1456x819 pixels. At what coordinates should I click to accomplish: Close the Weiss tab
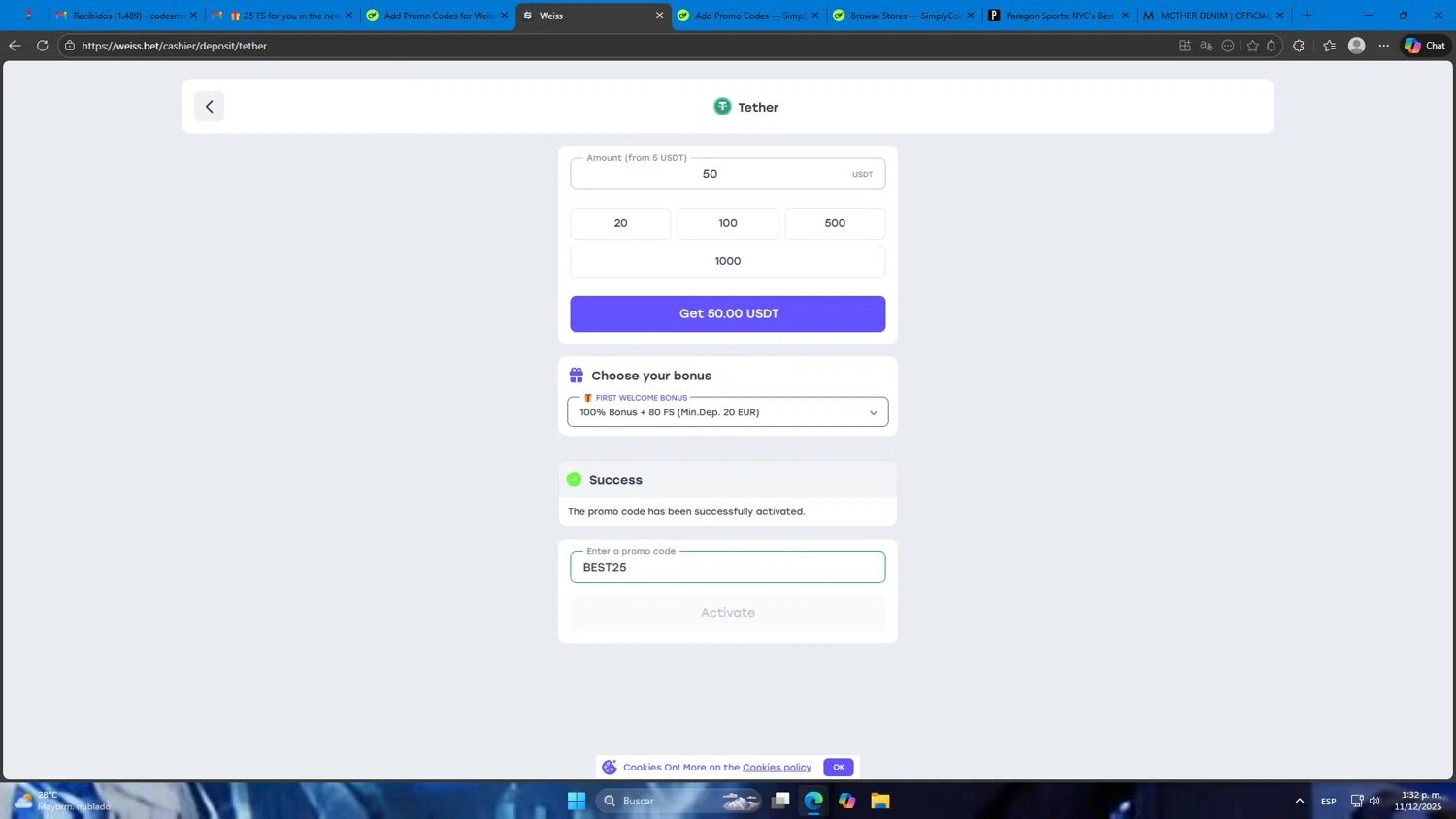pos(660,16)
